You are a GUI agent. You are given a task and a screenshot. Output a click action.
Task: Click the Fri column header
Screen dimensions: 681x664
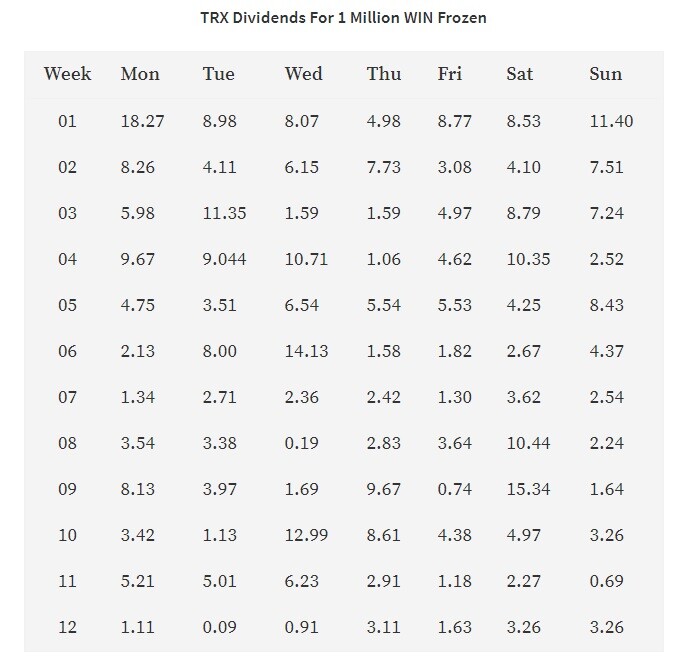pos(450,73)
